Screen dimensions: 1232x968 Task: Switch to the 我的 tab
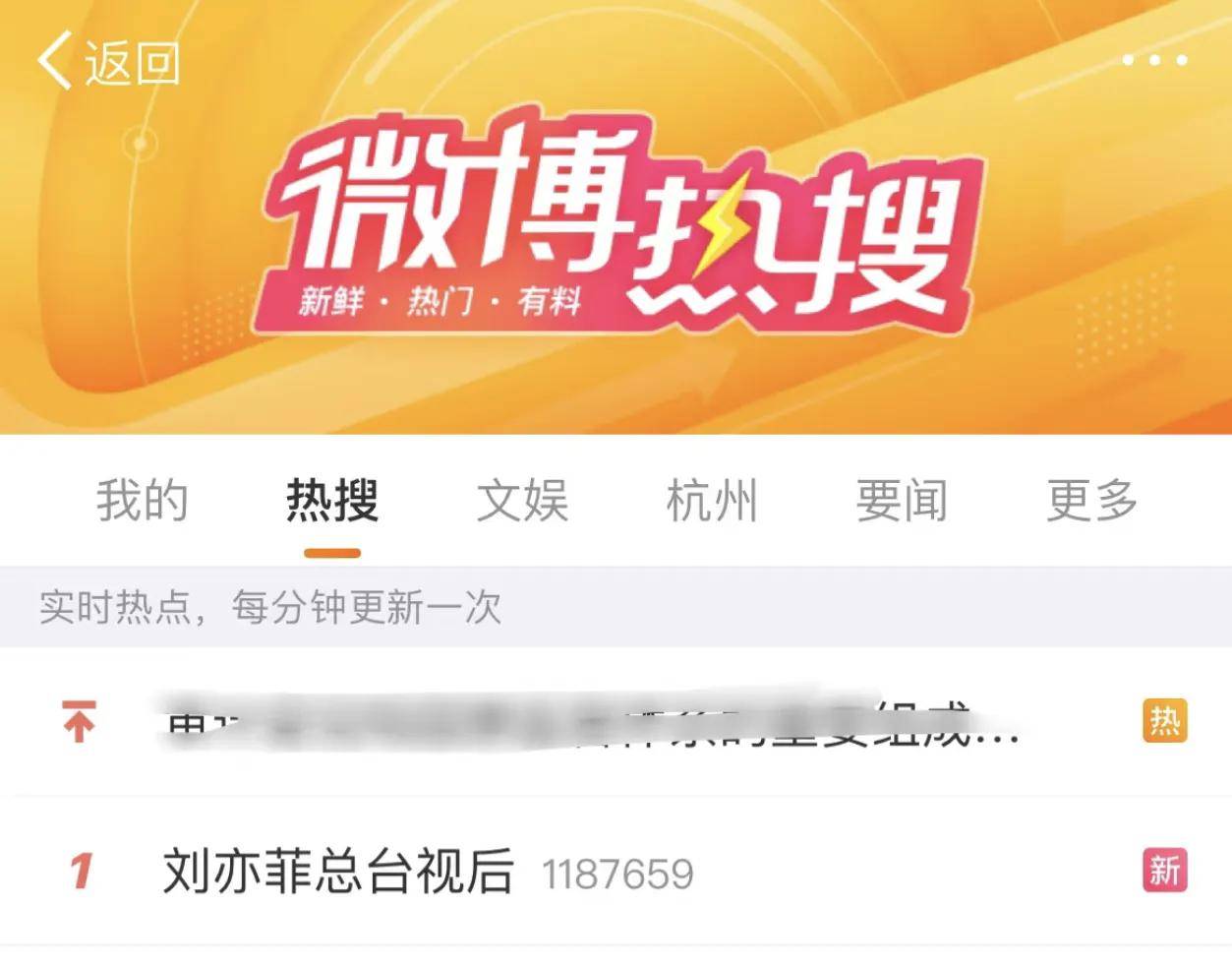[142, 501]
